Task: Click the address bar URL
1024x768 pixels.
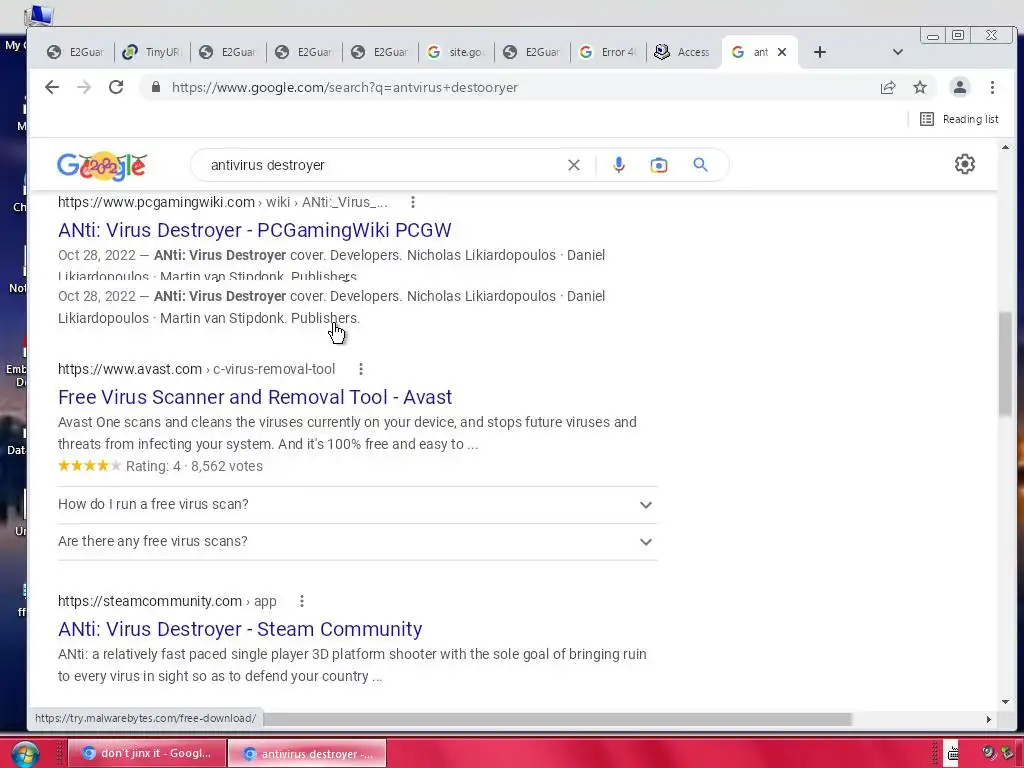Action: point(345,88)
